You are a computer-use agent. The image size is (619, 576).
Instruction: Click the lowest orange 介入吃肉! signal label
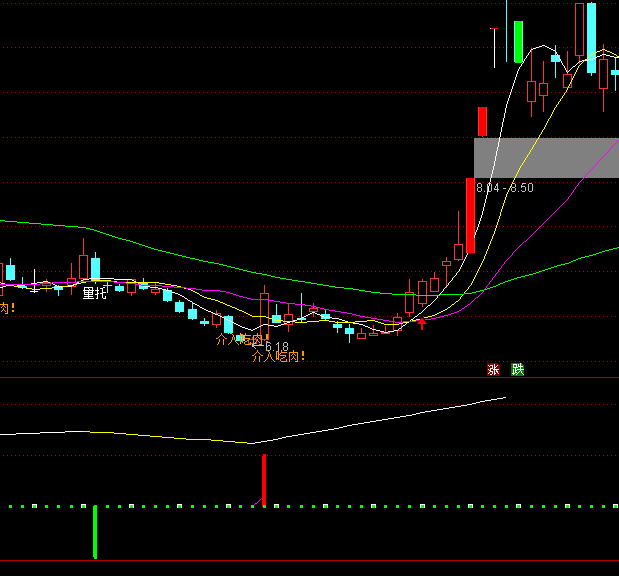tap(278, 355)
